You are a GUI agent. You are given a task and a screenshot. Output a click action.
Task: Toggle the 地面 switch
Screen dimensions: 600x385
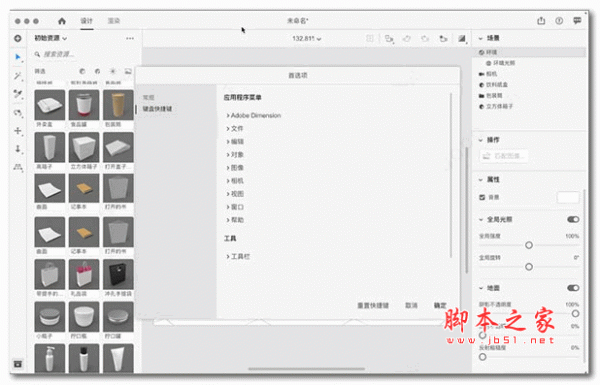[x=573, y=288]
